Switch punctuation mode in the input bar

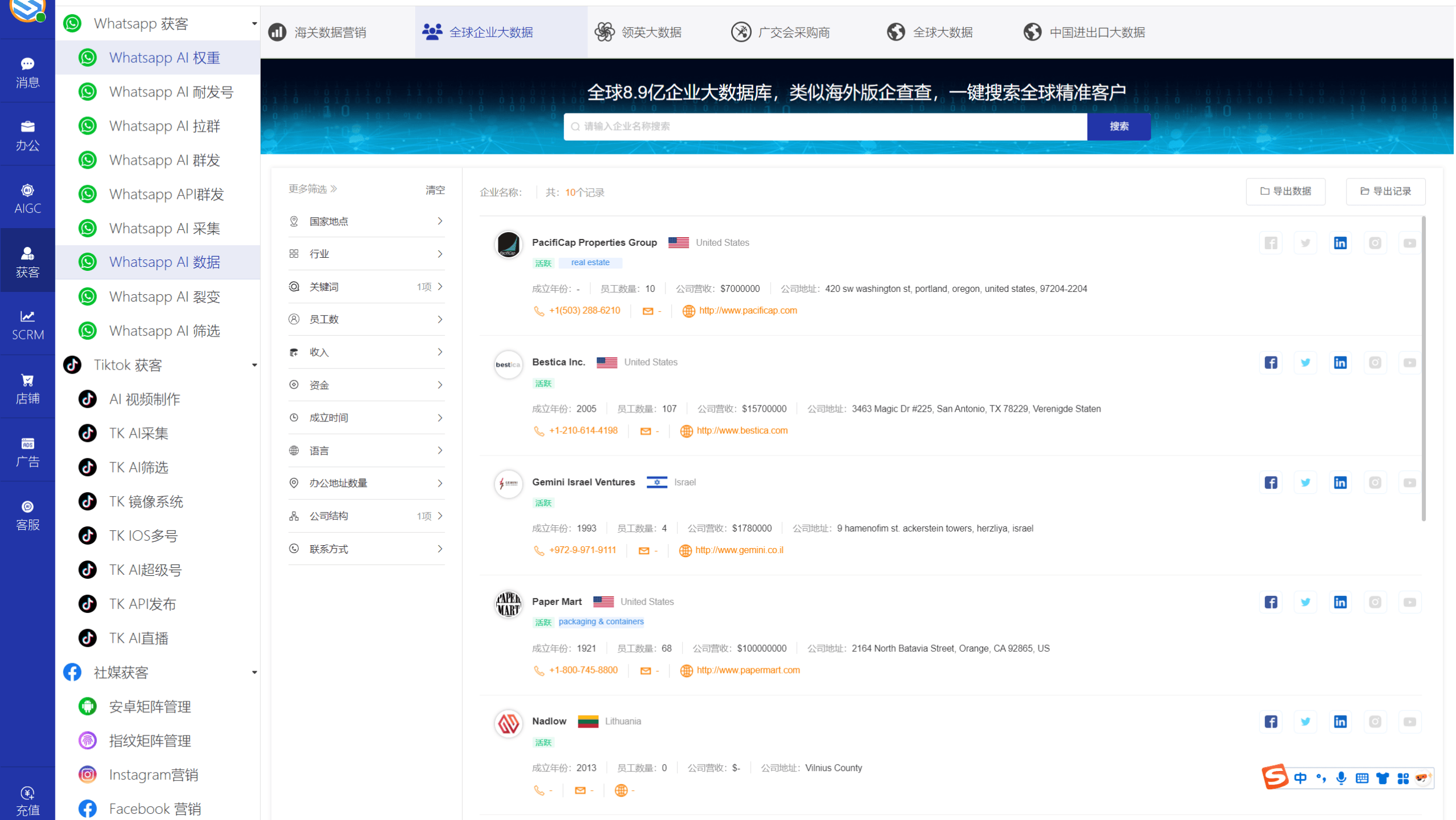[x=1321, y=778]
